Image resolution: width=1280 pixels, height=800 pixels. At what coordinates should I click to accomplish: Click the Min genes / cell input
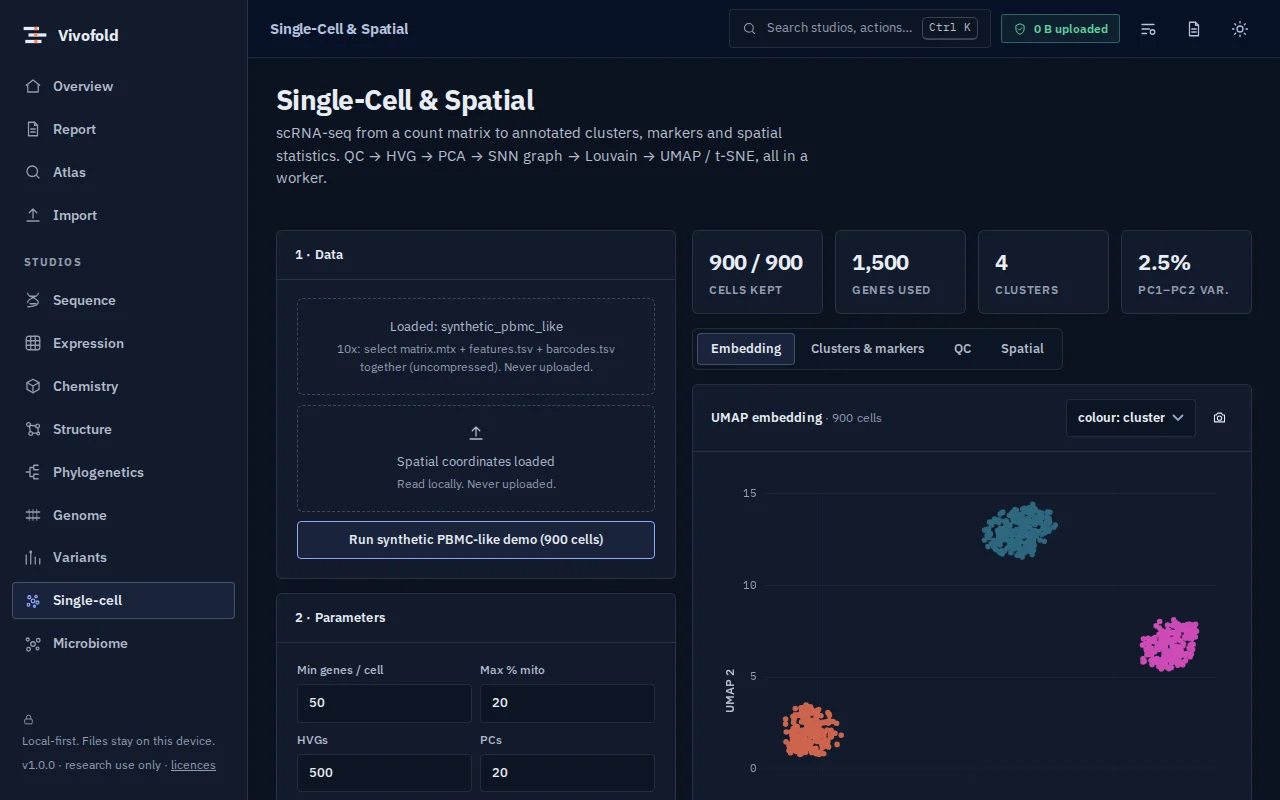tap(384, 703)
